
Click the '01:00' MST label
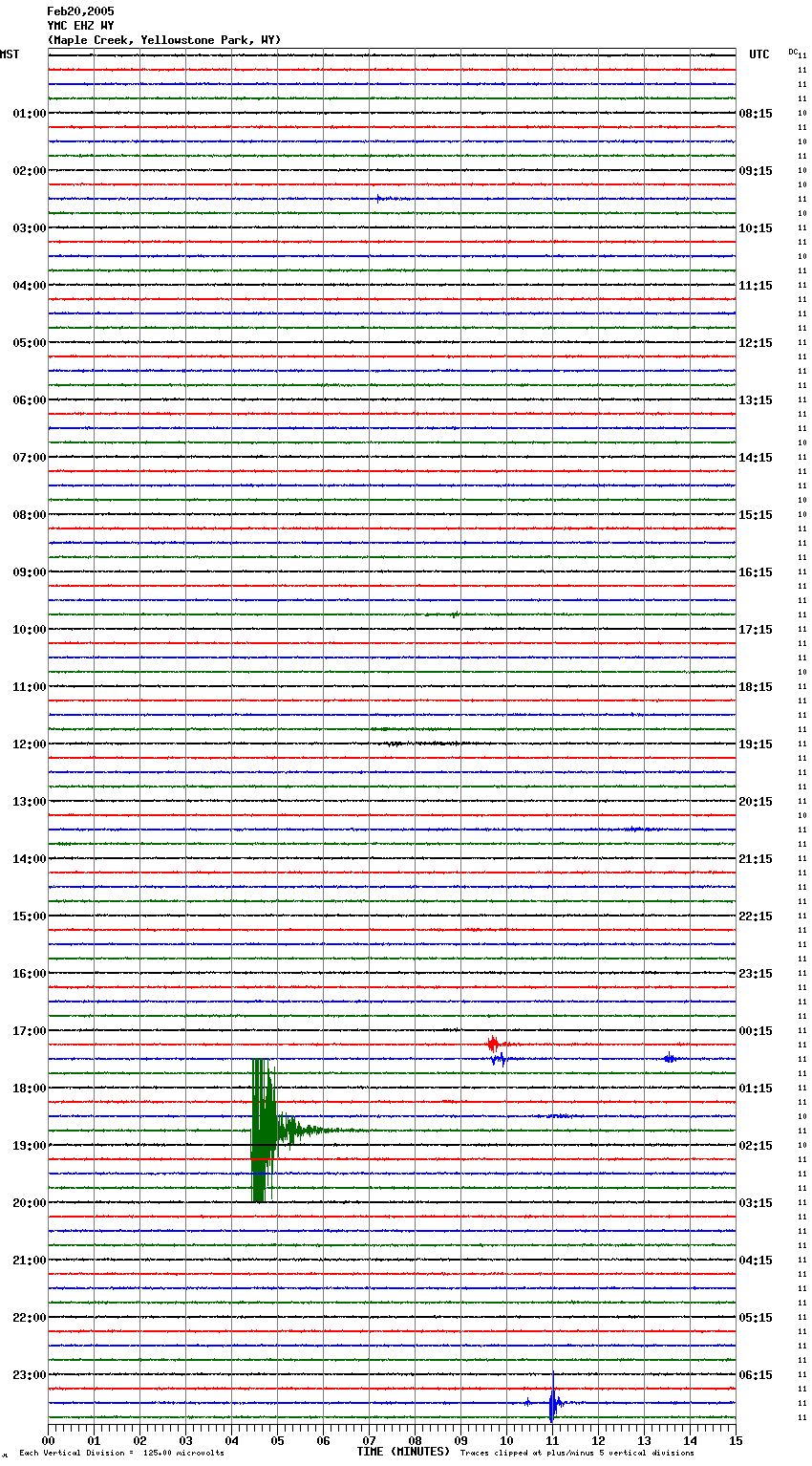point(30,114)
